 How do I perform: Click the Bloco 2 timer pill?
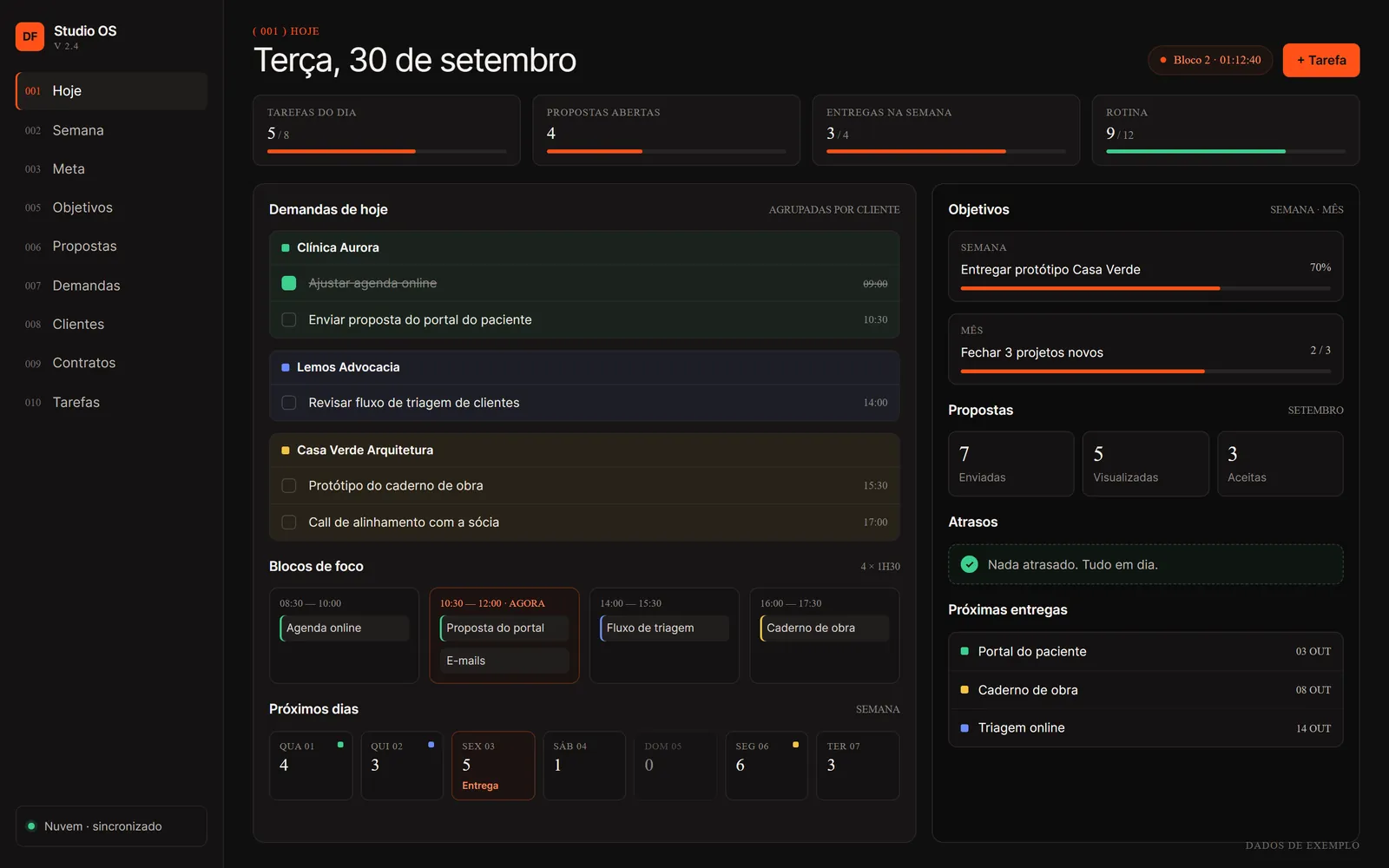click(x=1210, y=60)
